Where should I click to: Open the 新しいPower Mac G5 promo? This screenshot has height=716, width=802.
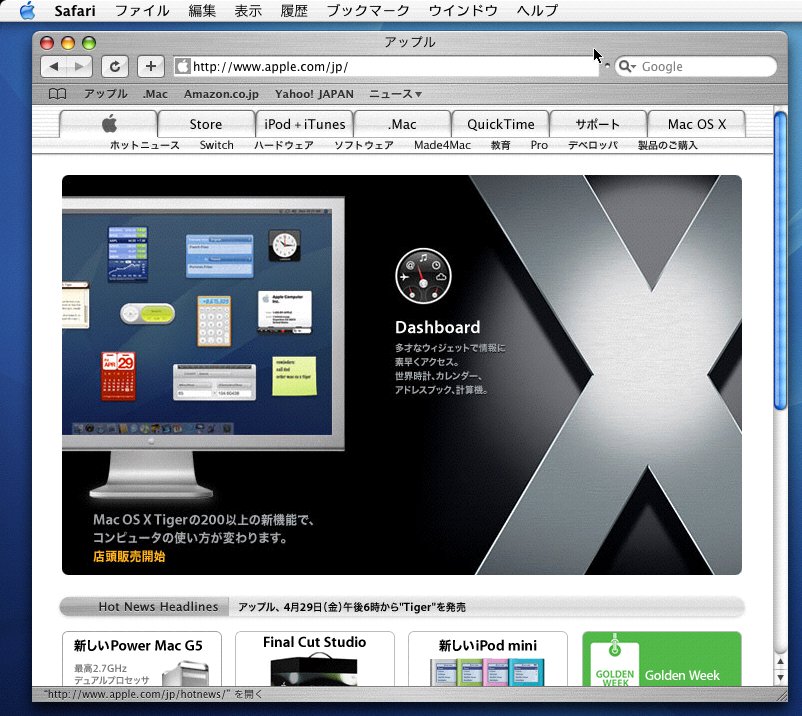[x=142, y=659]
